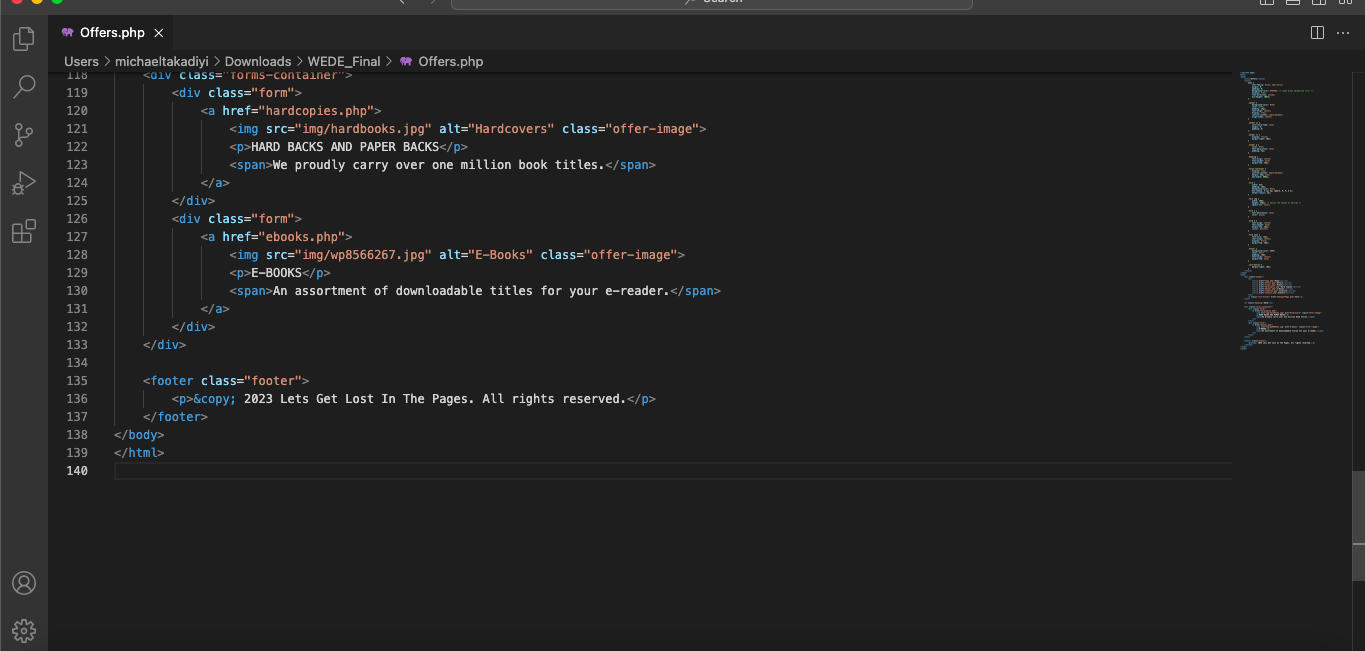Screen dimensions: 1365x651
Task: Click line number 119 in the gutter
Action: [77, 93]
